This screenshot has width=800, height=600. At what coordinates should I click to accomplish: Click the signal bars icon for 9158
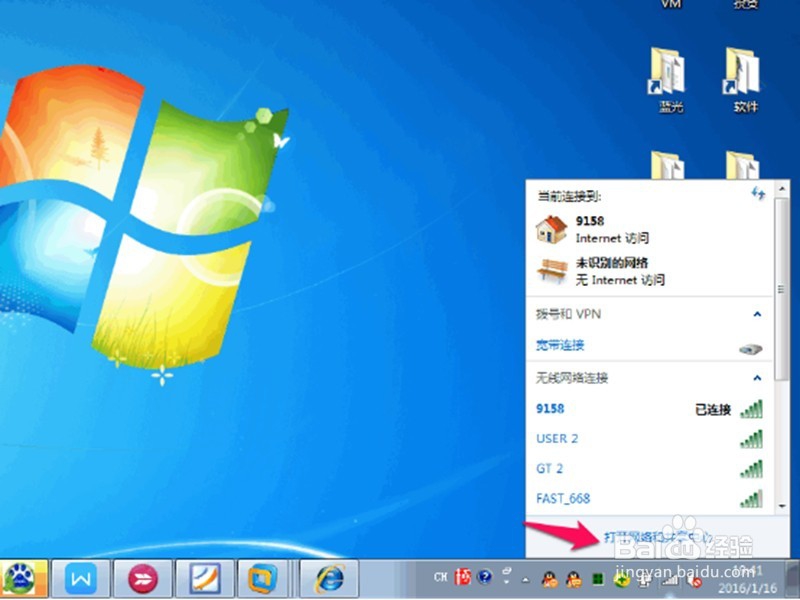[x=752, y=409]
